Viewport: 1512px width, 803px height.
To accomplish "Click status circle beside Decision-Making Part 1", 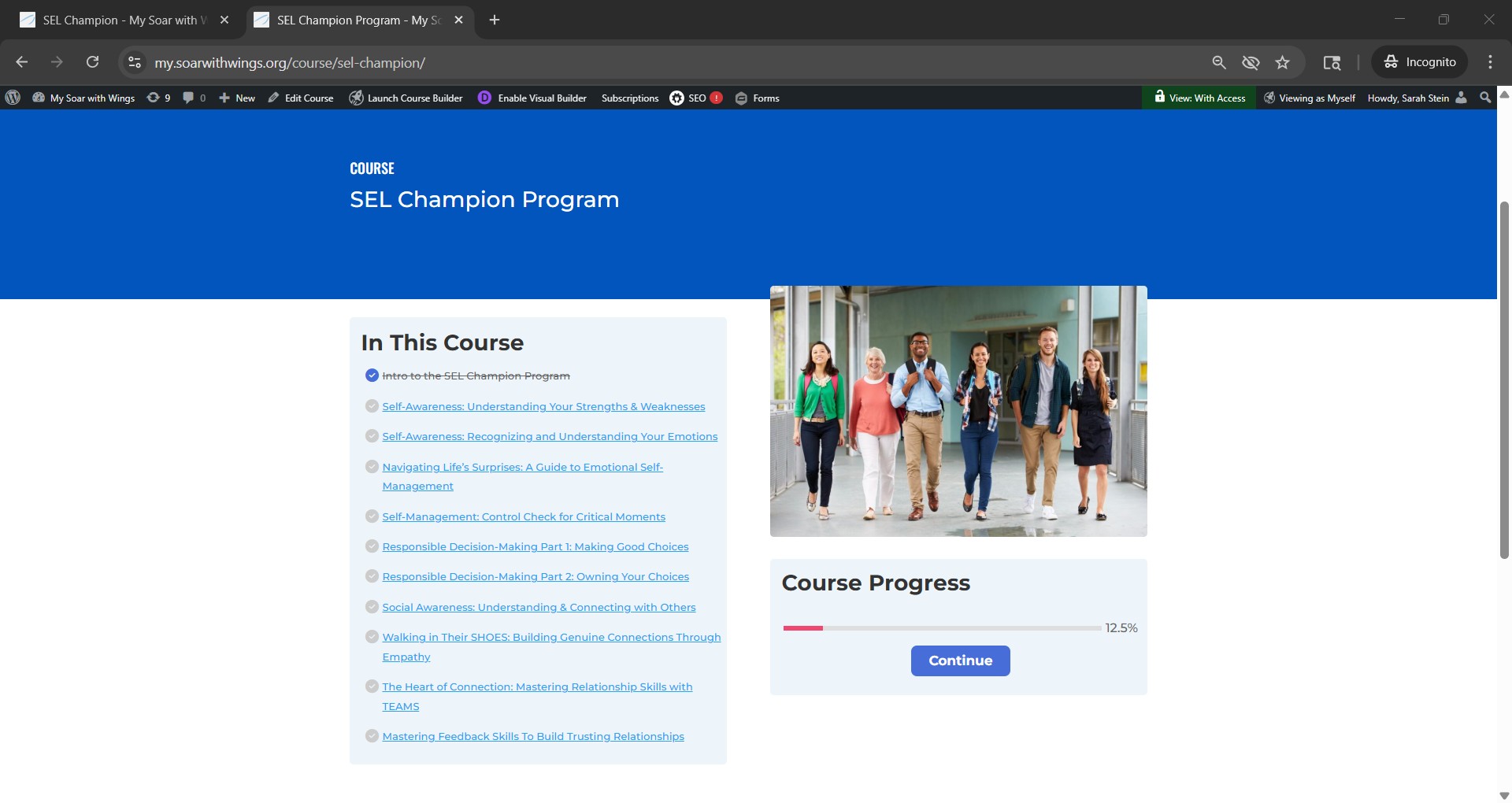I will coord(372,546).
